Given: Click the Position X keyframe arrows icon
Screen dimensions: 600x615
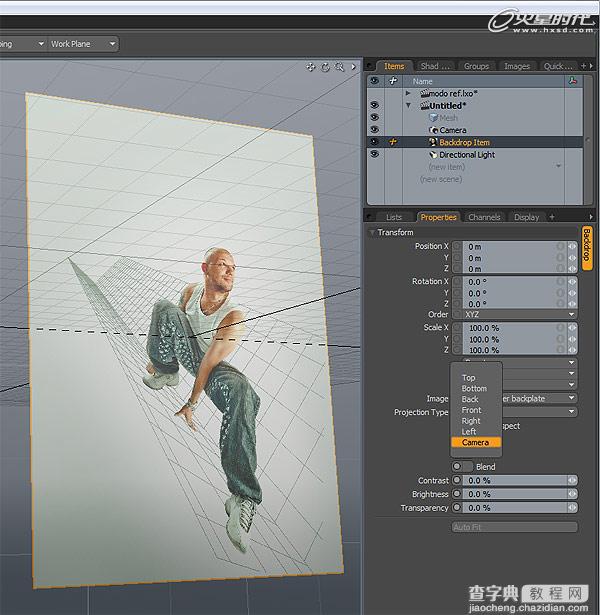Looking at the screenshot, I should (573, 246).
